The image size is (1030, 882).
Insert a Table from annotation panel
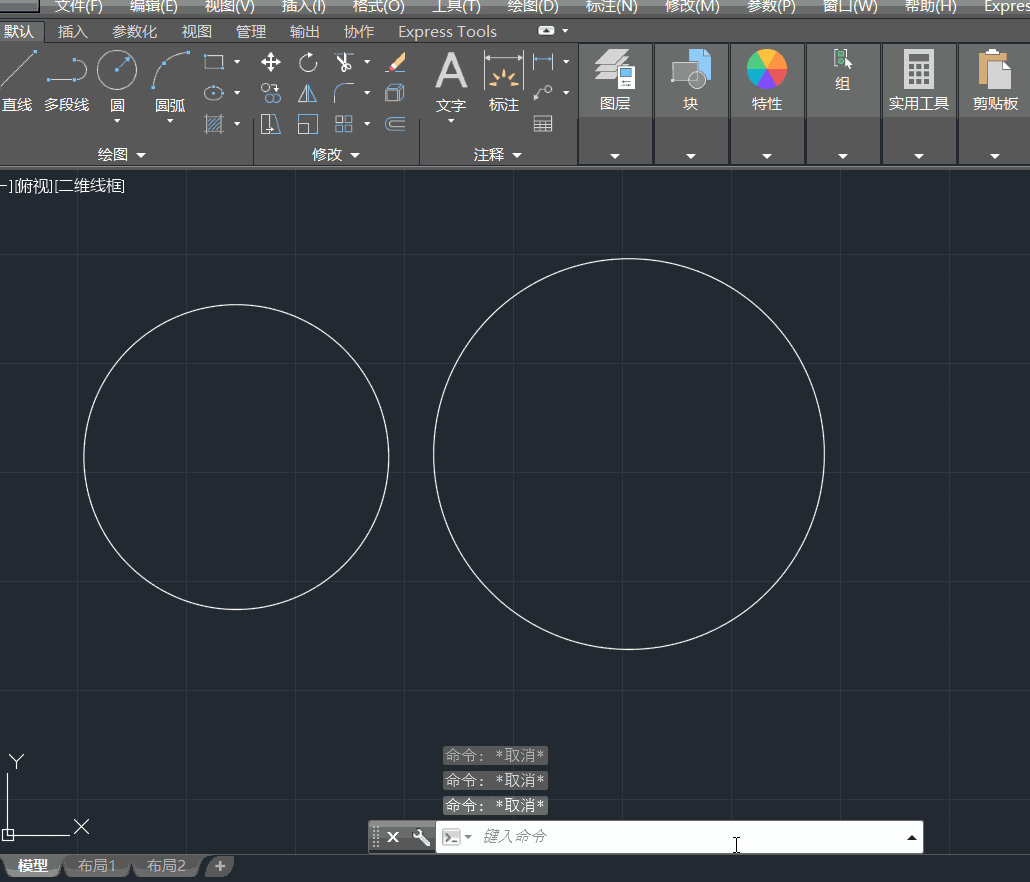(543, 123)
